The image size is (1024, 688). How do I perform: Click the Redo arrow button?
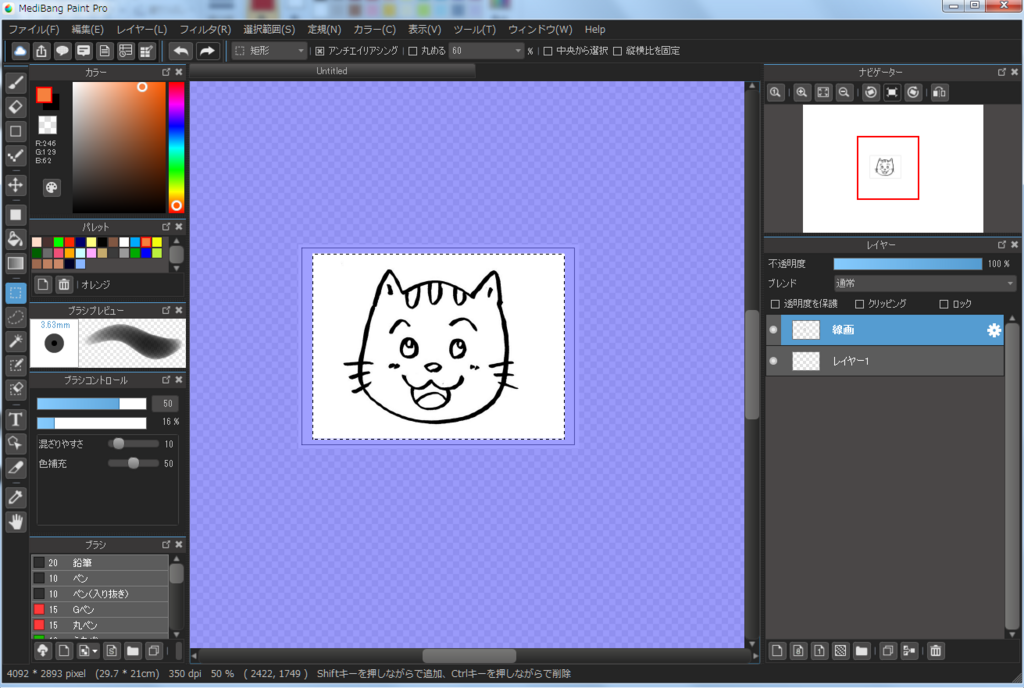[x=207, y=51]
